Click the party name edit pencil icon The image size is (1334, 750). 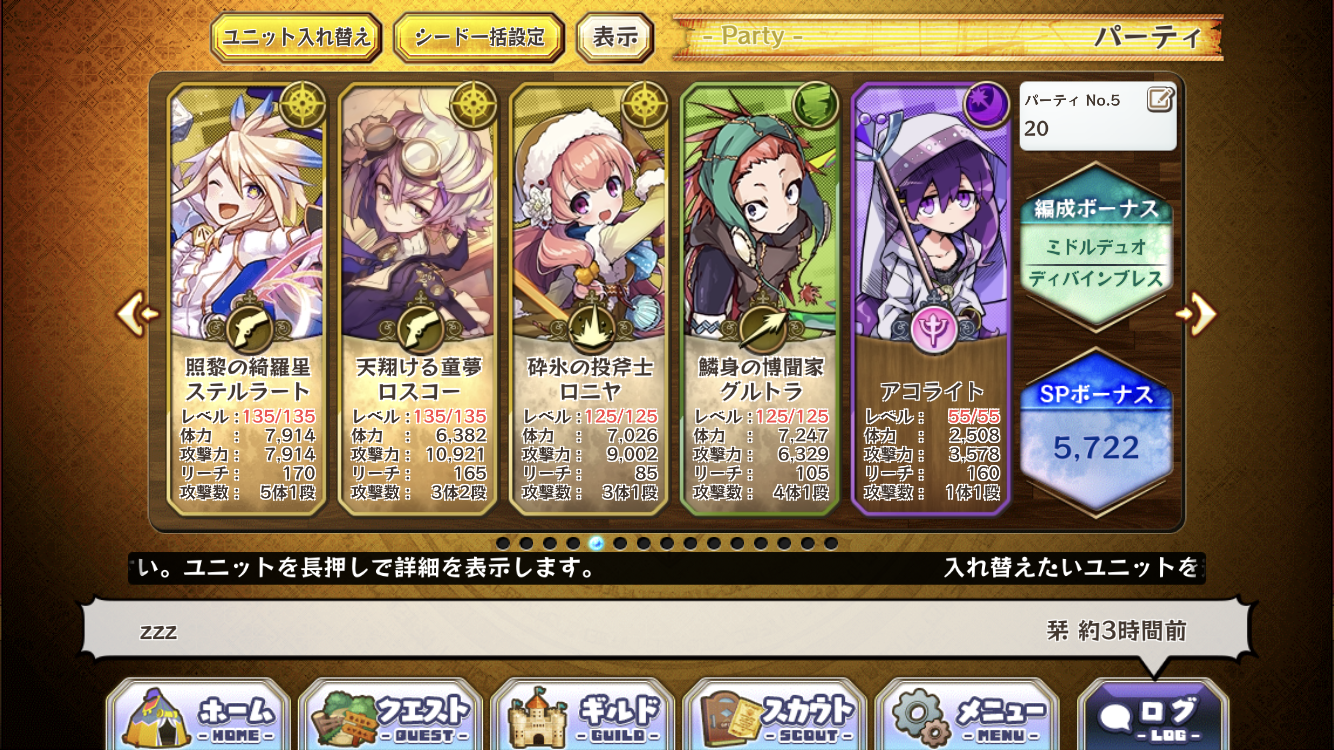tap(1160, 99)
